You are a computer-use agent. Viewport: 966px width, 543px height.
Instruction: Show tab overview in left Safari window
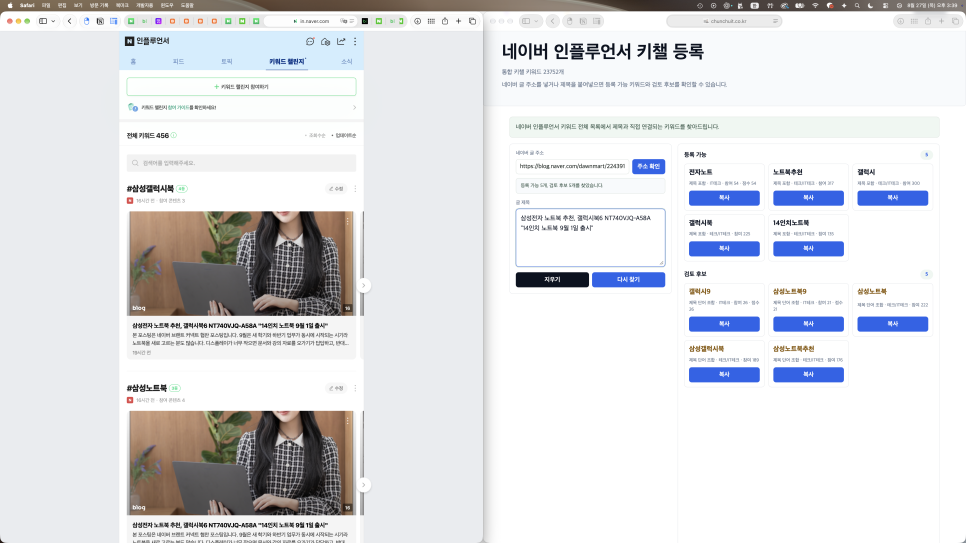coord(473,21)
